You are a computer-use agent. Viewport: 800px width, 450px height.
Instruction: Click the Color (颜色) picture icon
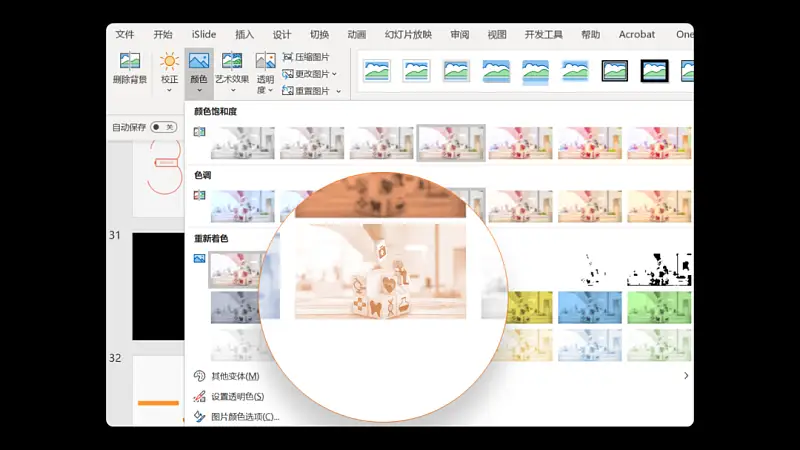point(198,61)
